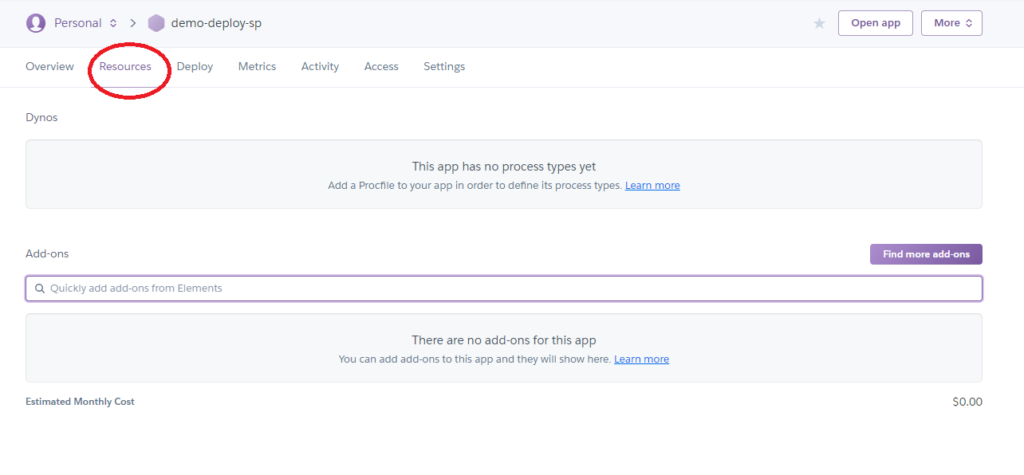
Task: Switch to the Access tab
Action: pos(381,66)
